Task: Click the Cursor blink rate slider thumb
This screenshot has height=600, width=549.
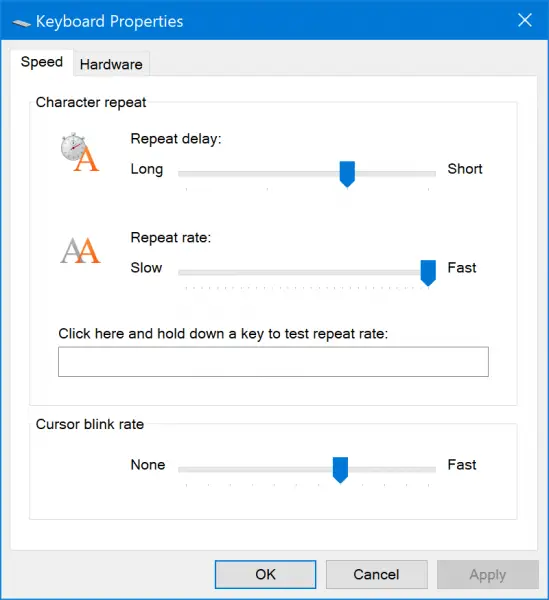Action: (x=340, y=470)
